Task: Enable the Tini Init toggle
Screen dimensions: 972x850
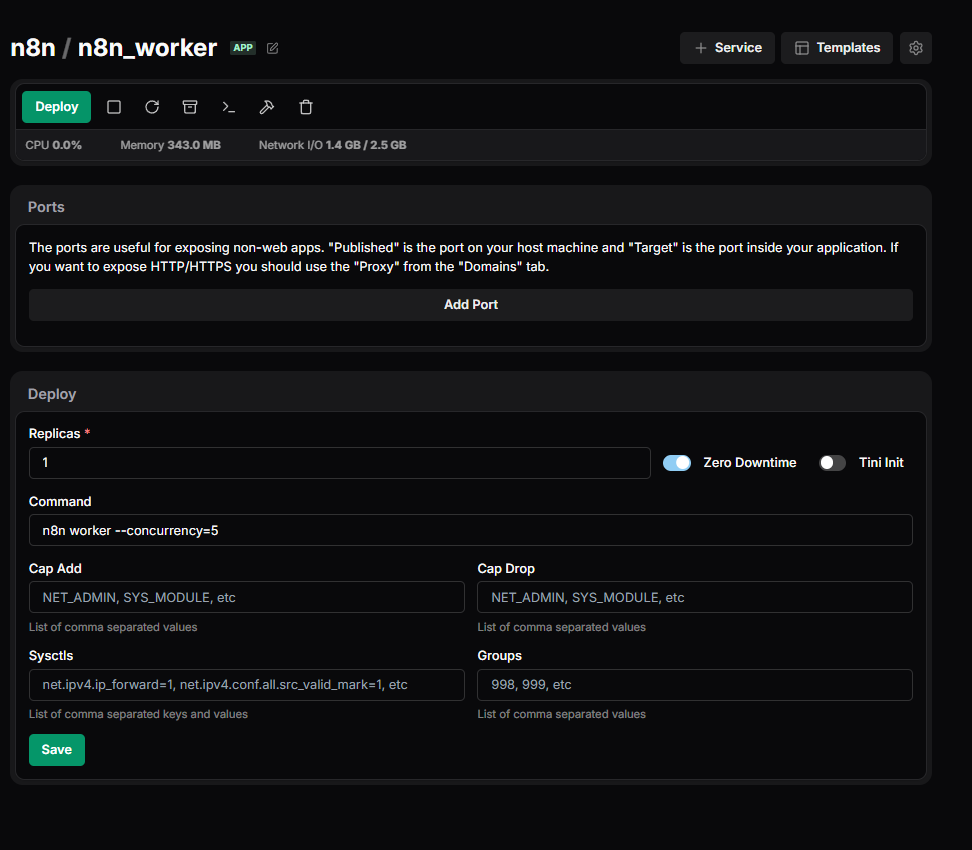Action: tap(832, 463)
